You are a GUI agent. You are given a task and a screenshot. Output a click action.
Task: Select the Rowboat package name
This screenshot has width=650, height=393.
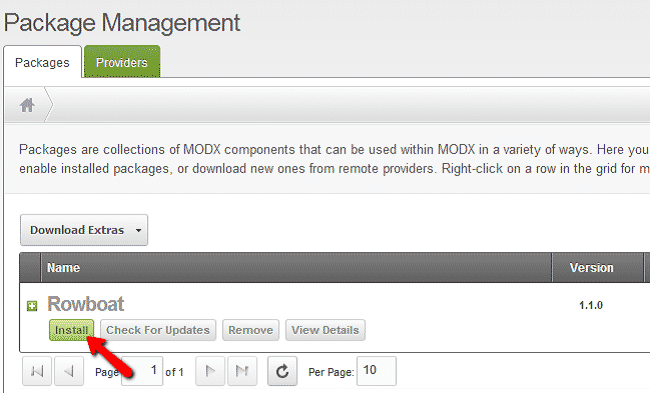coord(85,304)
